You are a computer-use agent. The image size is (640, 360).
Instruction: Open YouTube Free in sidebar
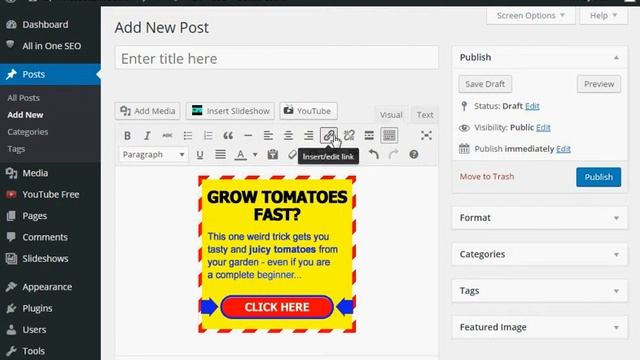click(50, 195)
